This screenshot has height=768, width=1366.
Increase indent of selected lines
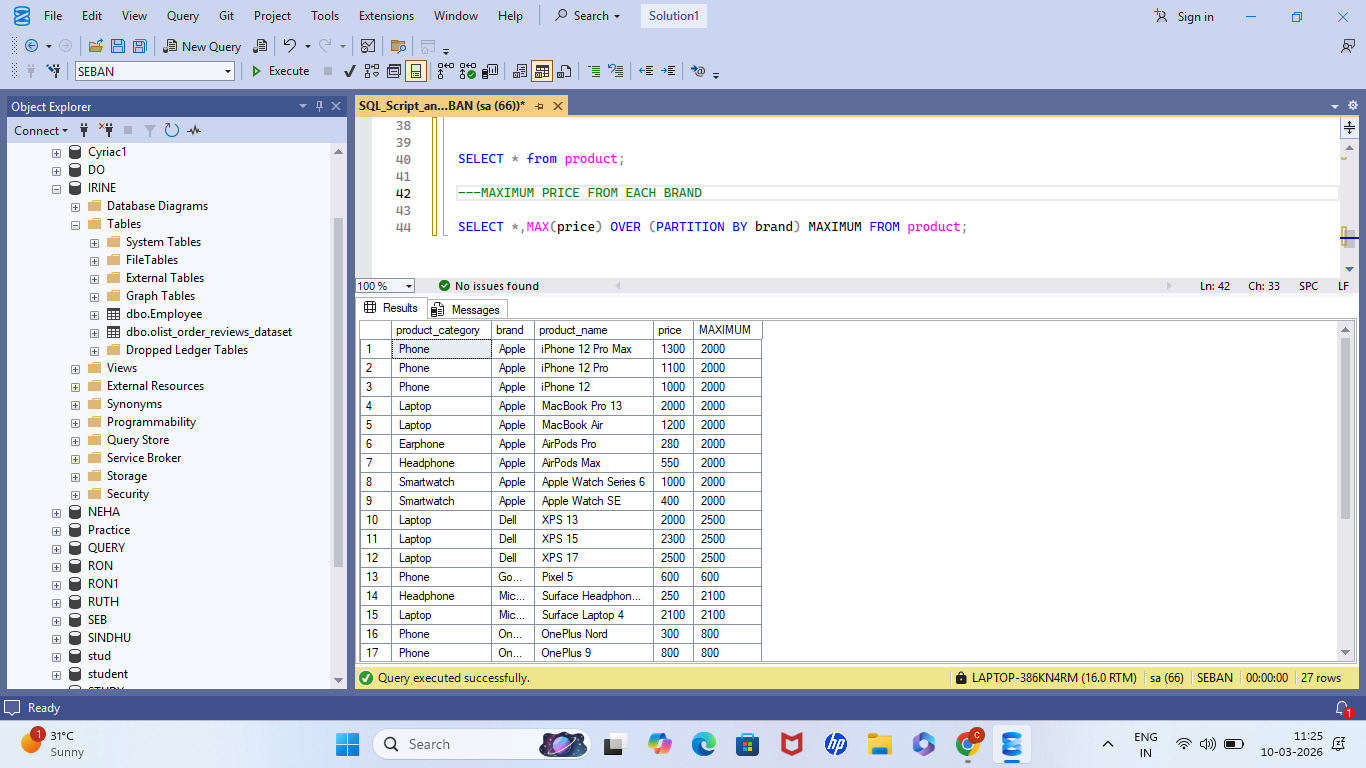point(668,71)
